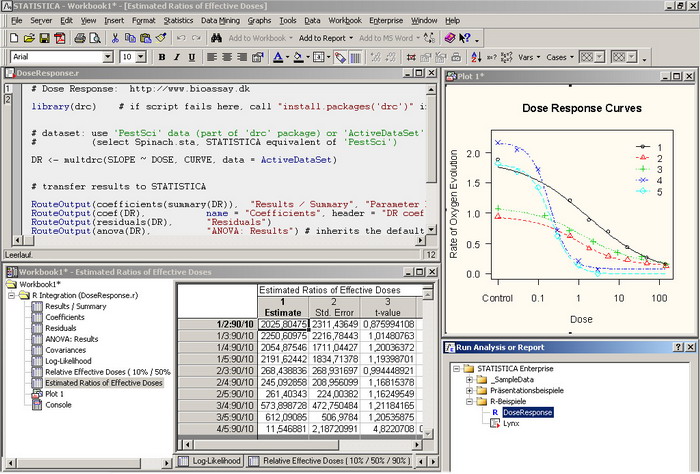Select the Lynx report item
Screen dimensions: 700x474
click(511, 424)
